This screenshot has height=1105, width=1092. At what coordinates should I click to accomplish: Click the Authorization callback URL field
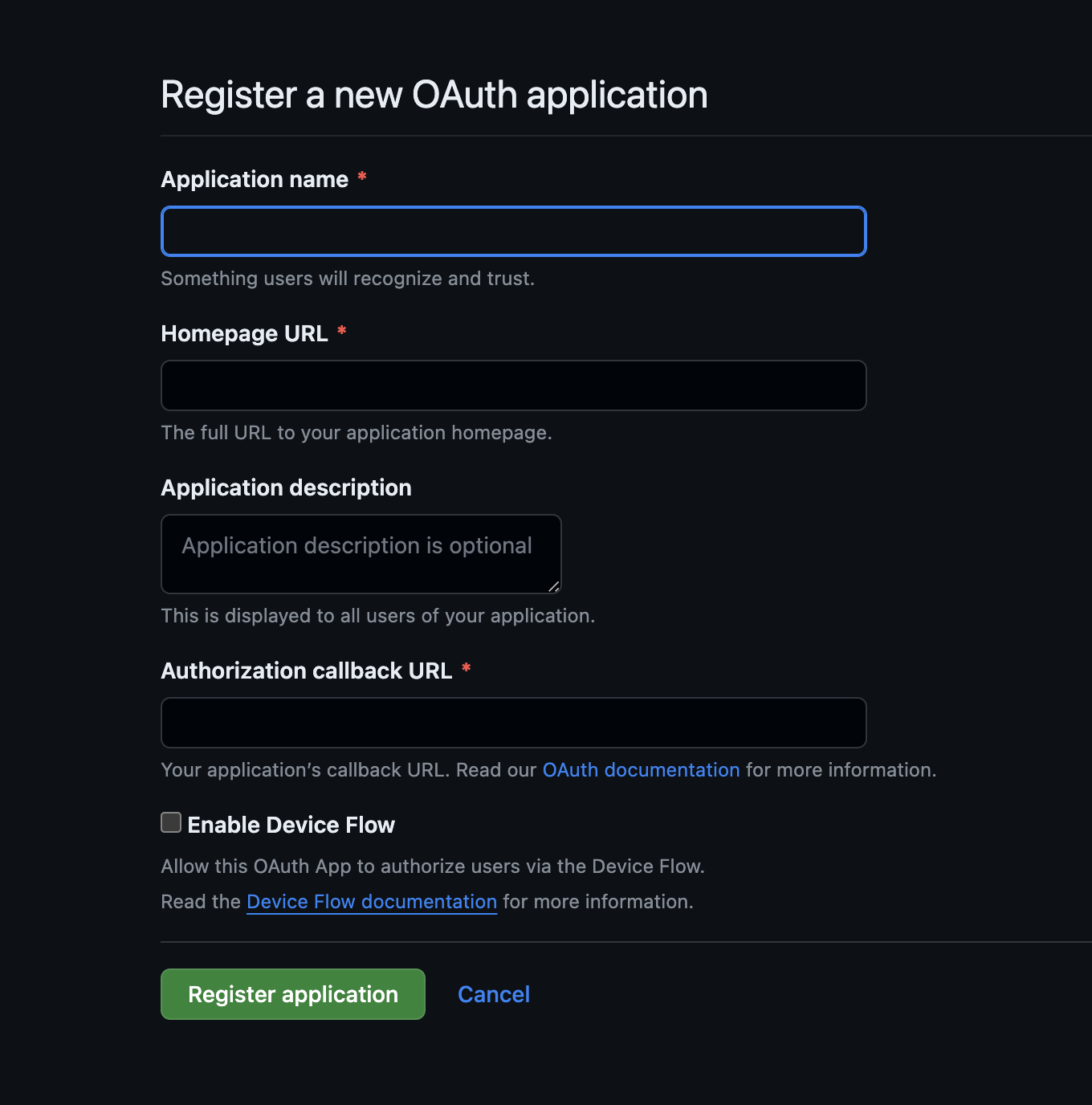(x=514, y=723)
